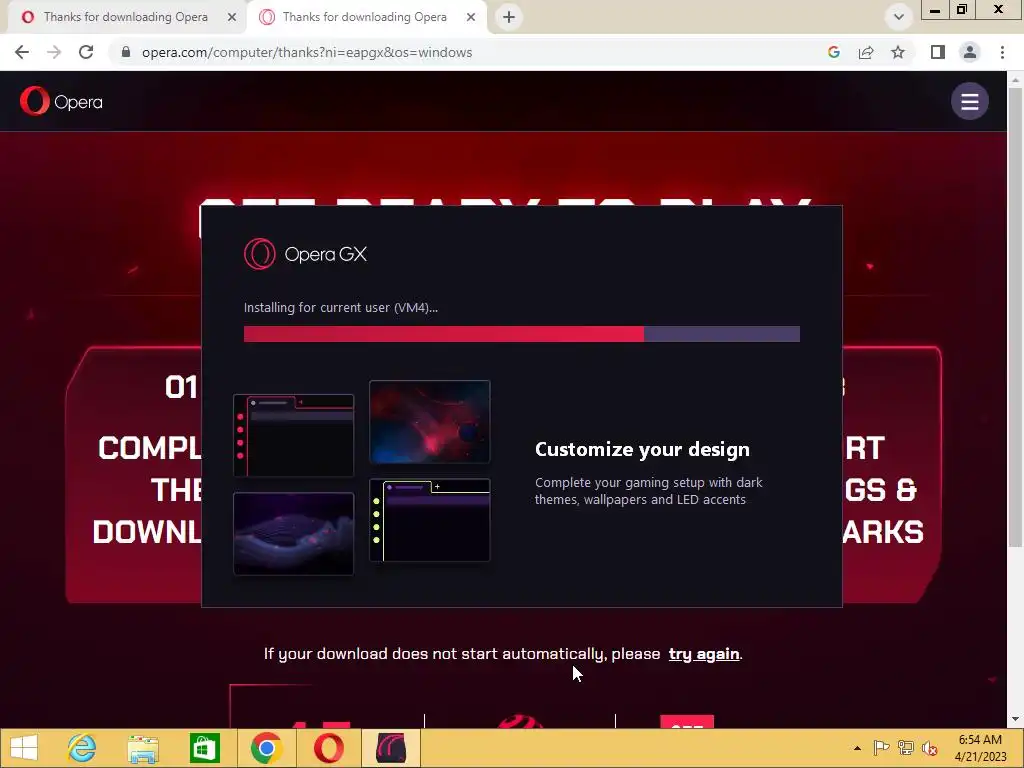Screen dimensions: 1024x768
Task: Click Opera icon in taskbar
Action: pos(328,748)
